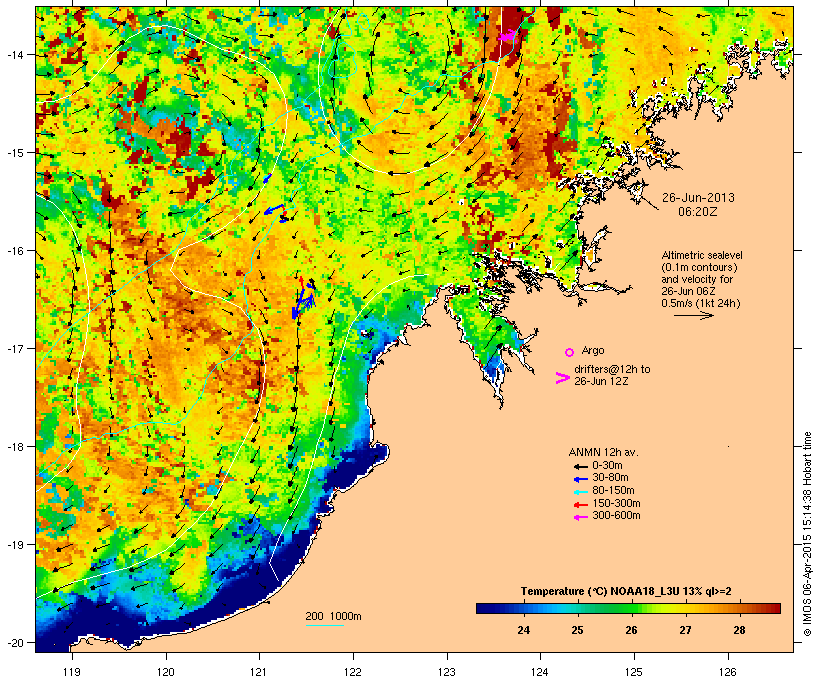Viewport: 820px width, 680px height.
Task: Click the latitude axis label -16
Action: click(14, 251)
